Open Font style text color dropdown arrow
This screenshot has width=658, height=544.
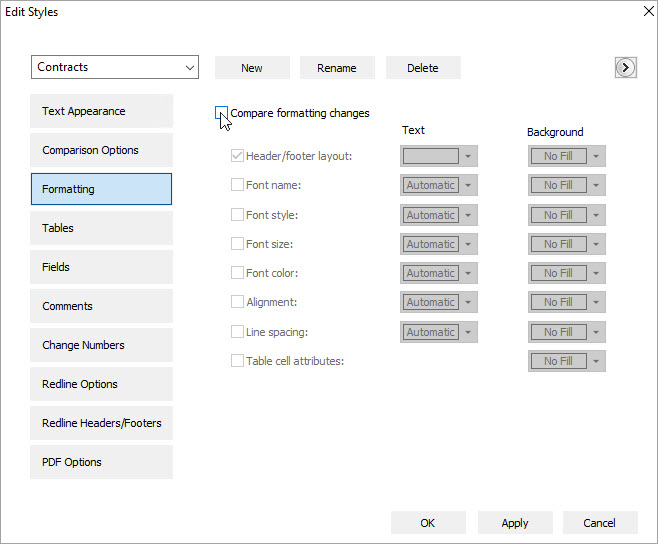(x=468, y=215)
